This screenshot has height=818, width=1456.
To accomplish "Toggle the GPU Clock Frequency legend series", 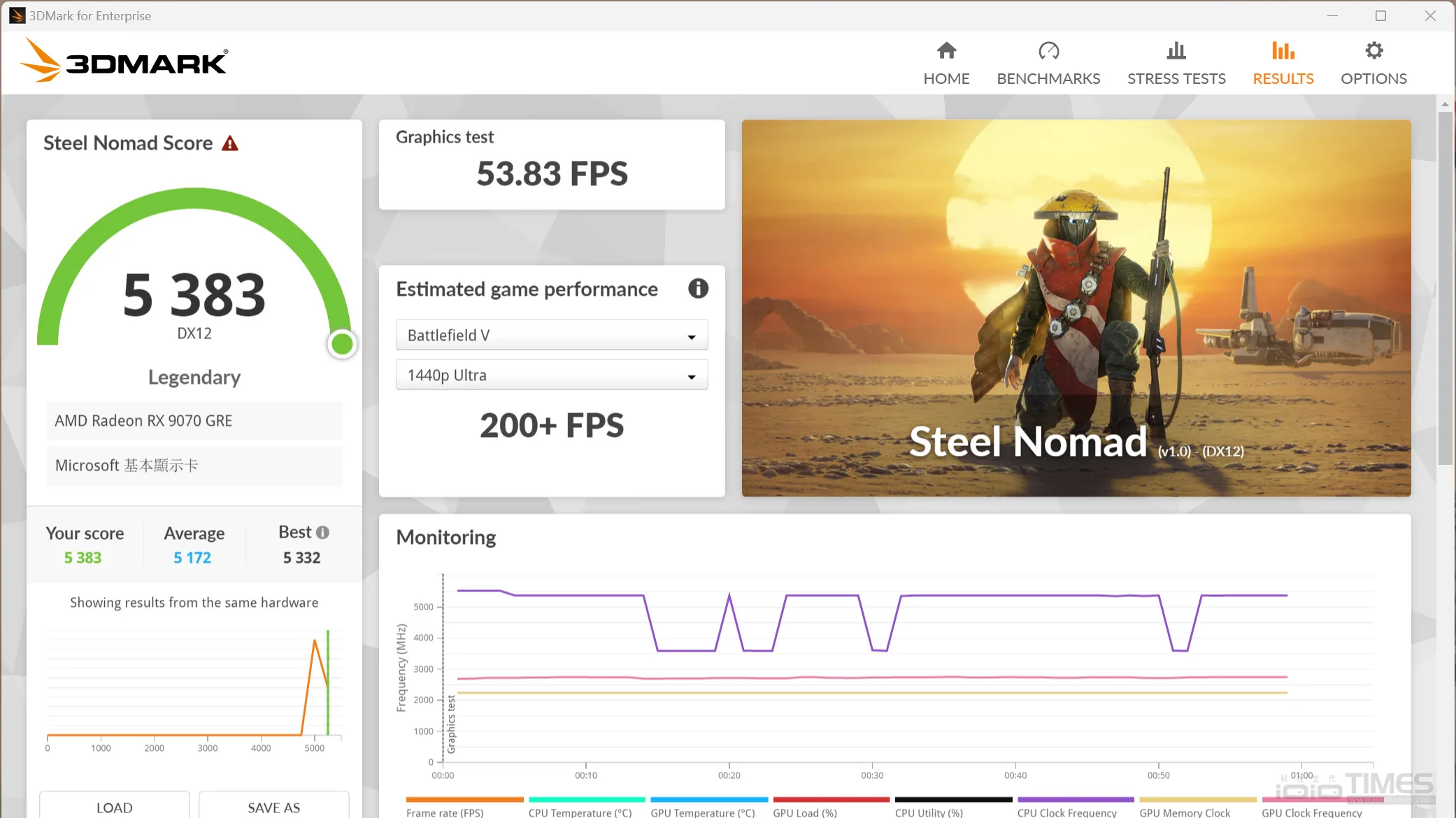I will tap(1320, 808).
